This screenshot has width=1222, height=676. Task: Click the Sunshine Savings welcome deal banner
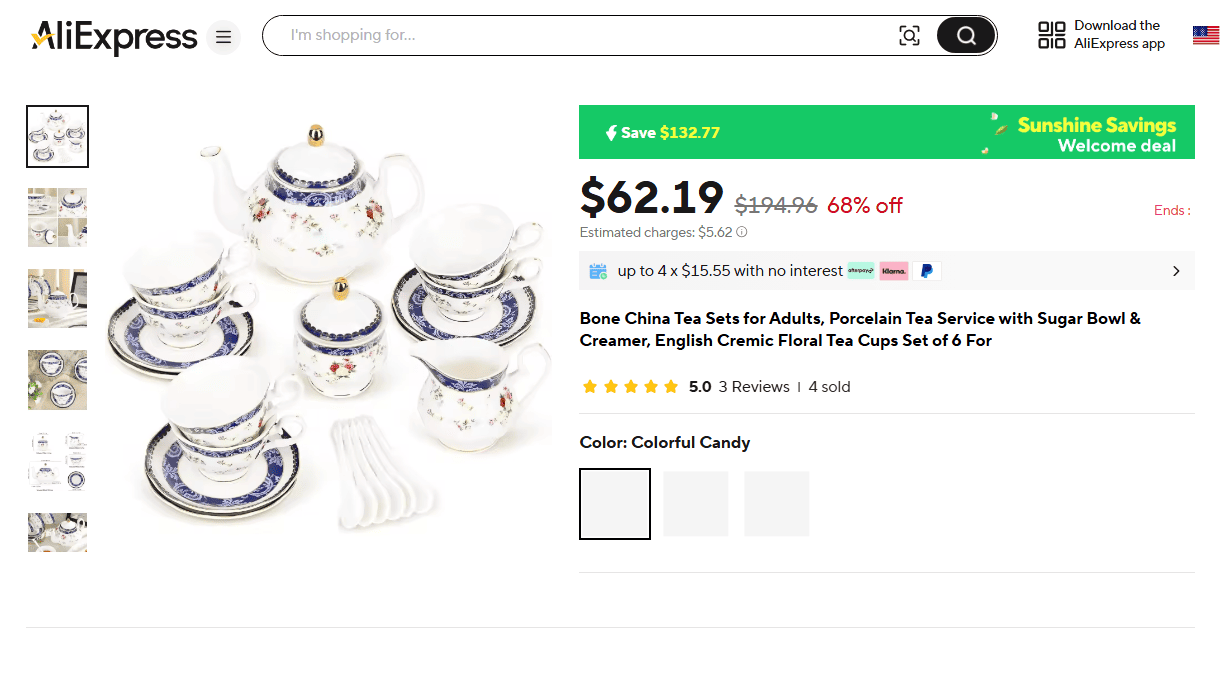tap(886, 132)
